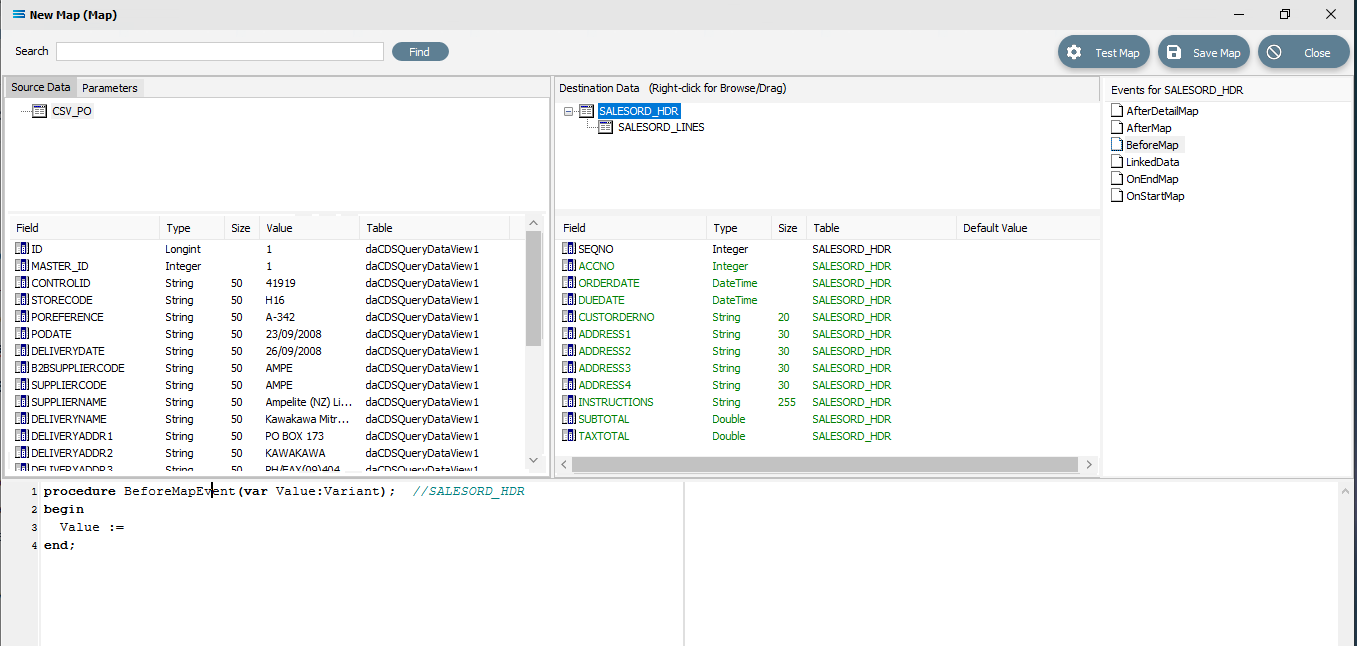The height and width of the screenshot is (646, 1357).
Task: Click the field icon beside POREFERENCE
Action: (22, 317)
